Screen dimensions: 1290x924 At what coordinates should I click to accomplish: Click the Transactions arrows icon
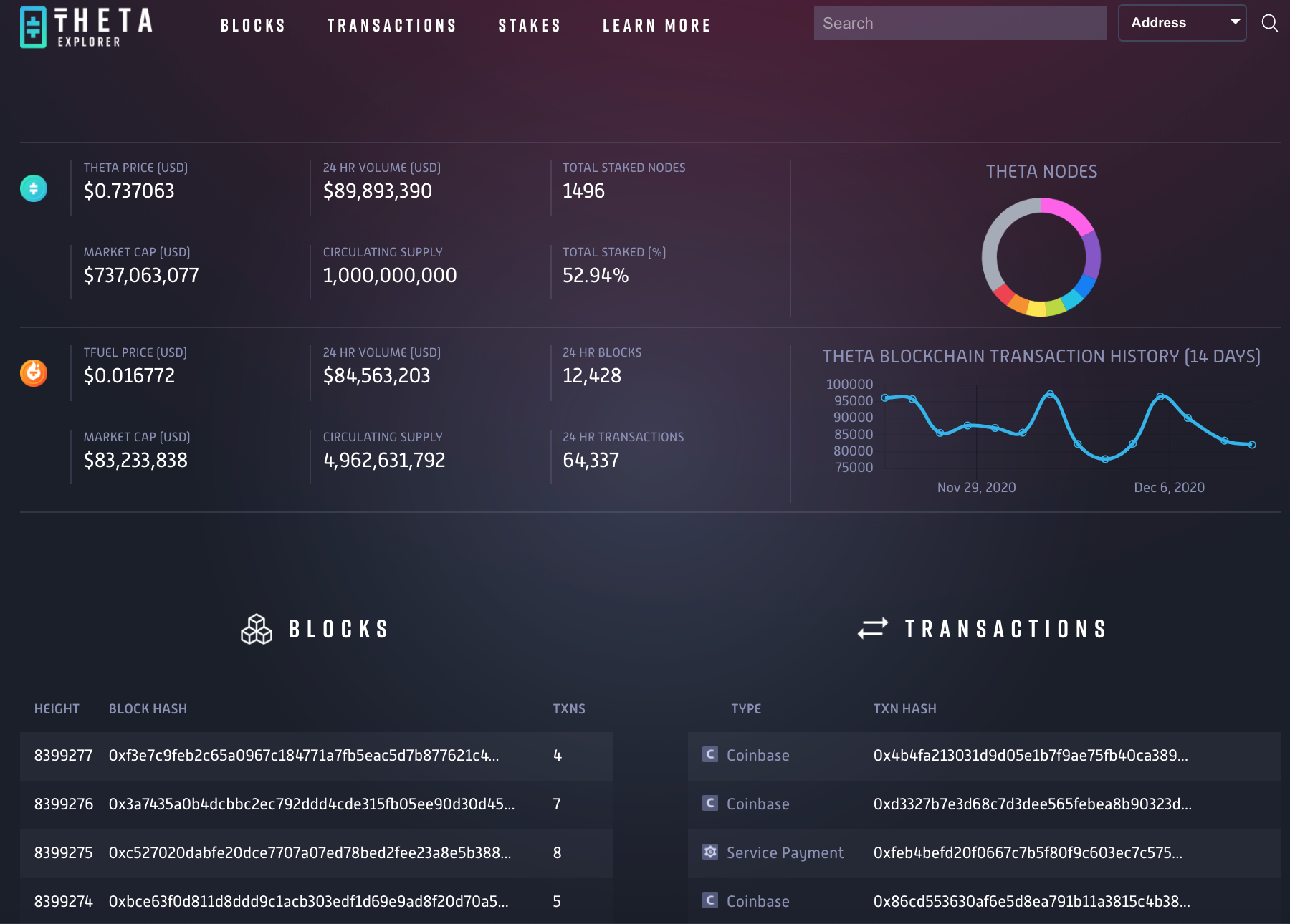click(x=873, y=629)
